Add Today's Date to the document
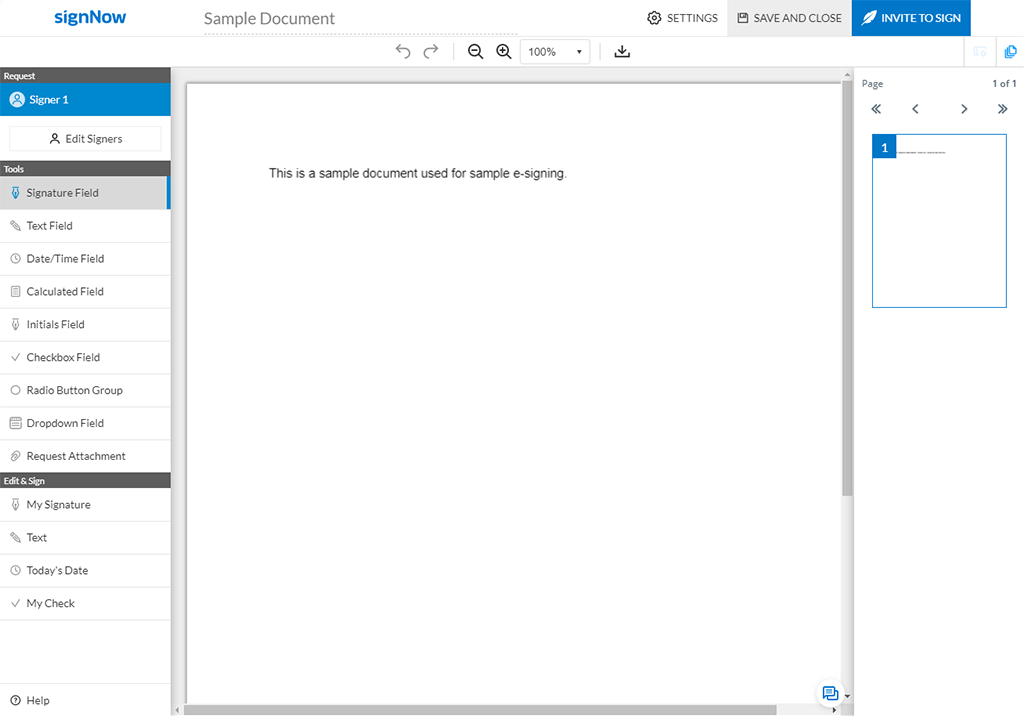The width and height of the screenshot is (1024, 716). (x=58, y=570)
